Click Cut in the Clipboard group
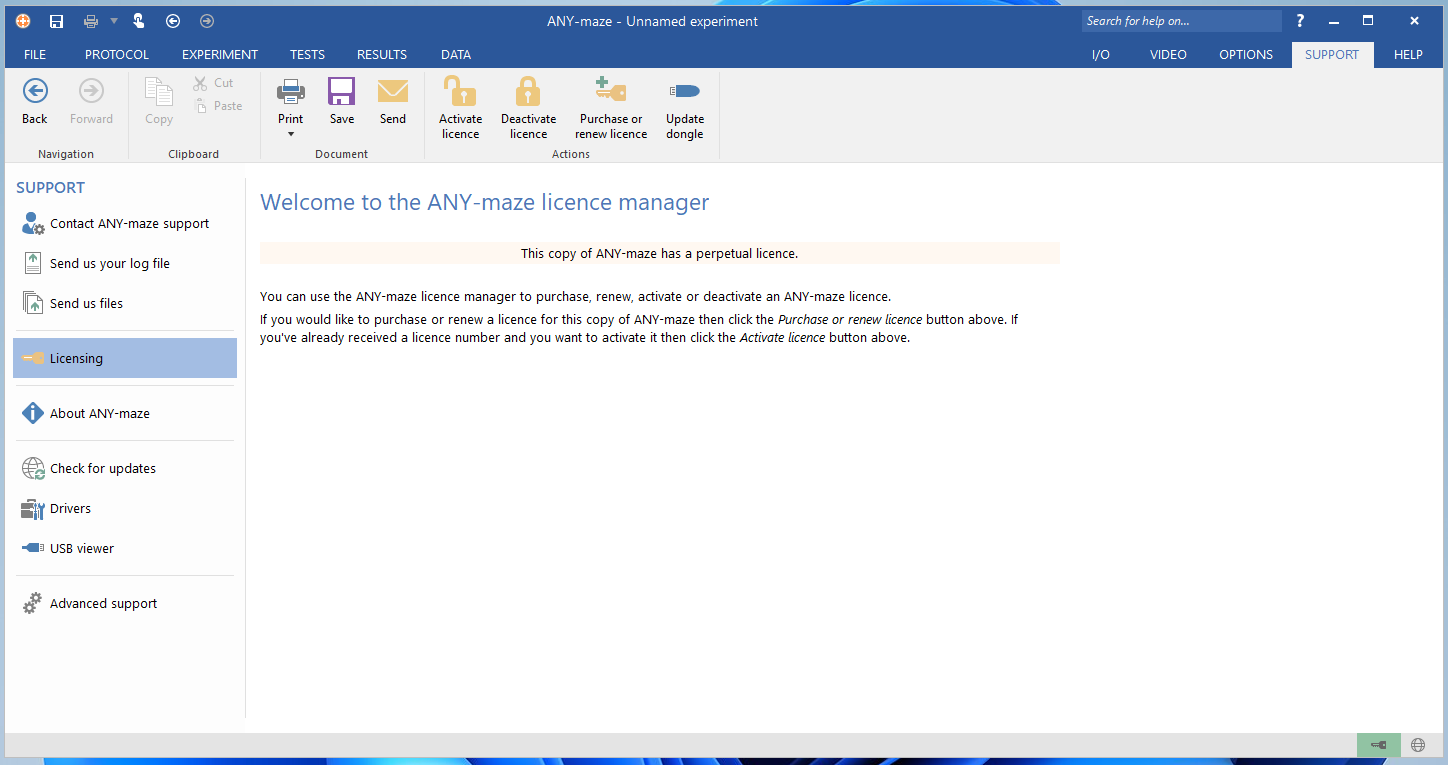The image size is (1448, 765). pyautogui.click(x=213, y=83)
